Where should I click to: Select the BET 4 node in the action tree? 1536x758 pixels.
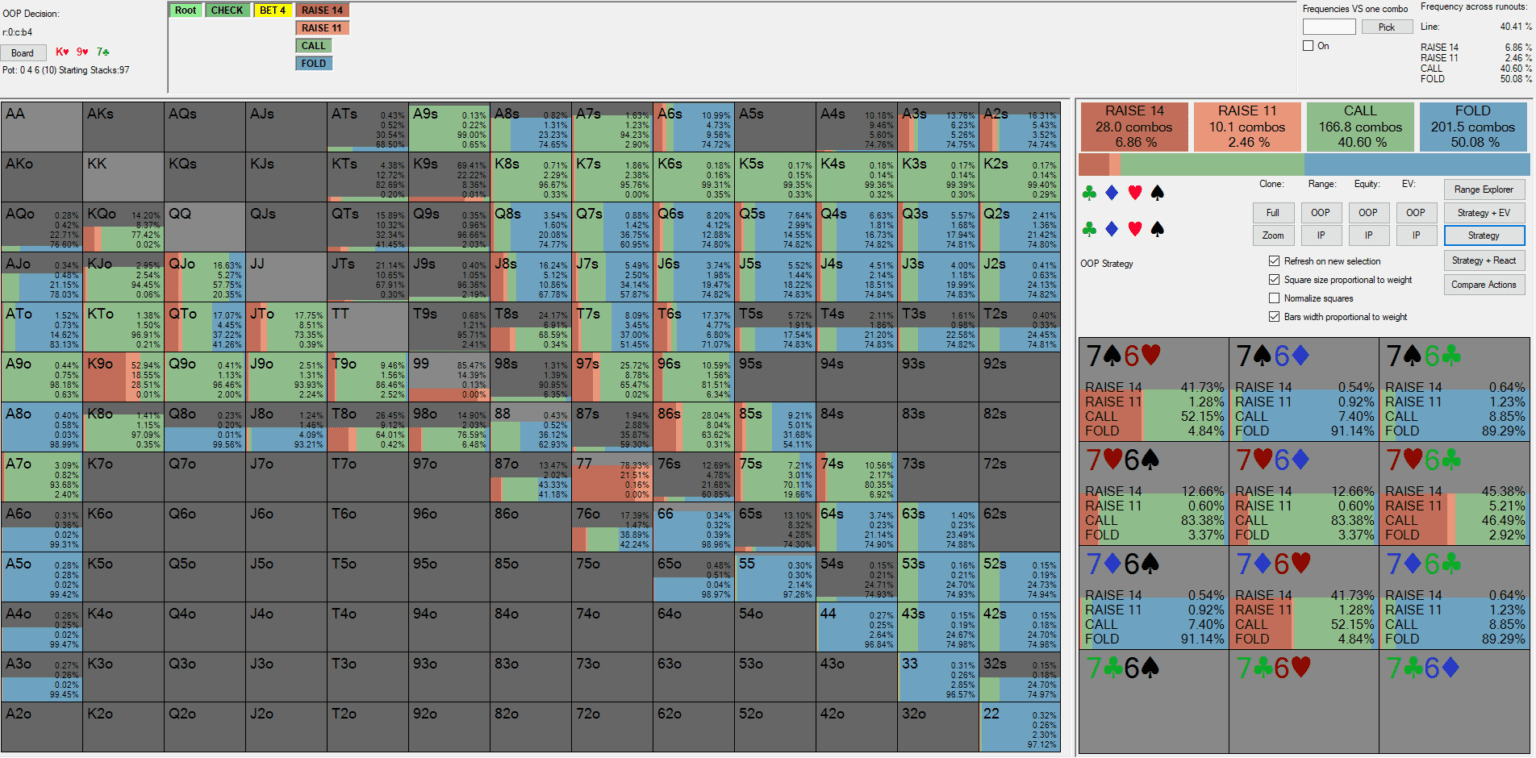(270, 10)
